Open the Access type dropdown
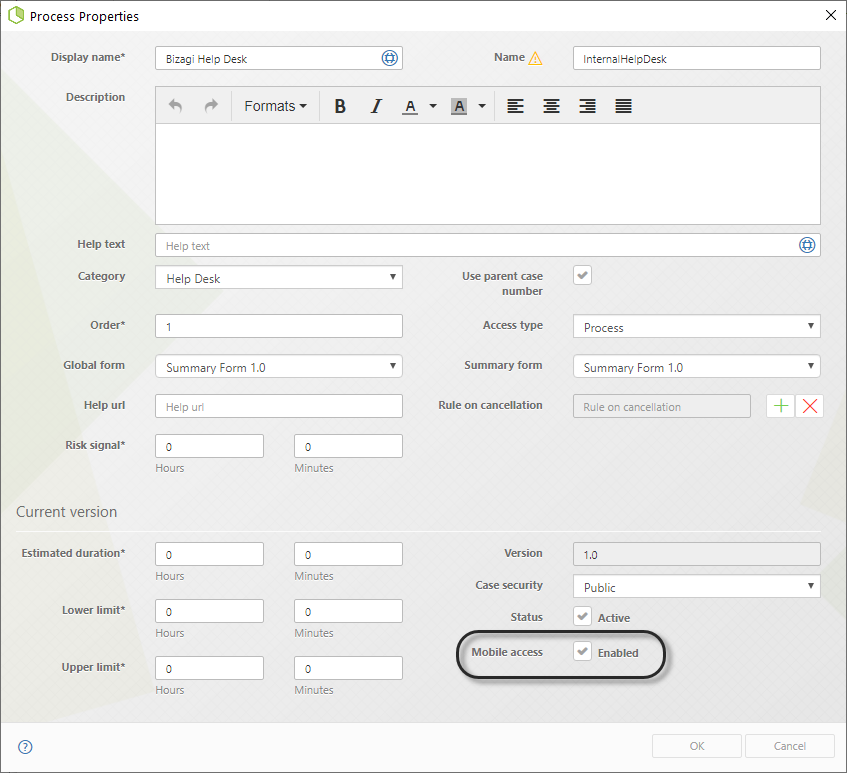 tap(697, 326)
